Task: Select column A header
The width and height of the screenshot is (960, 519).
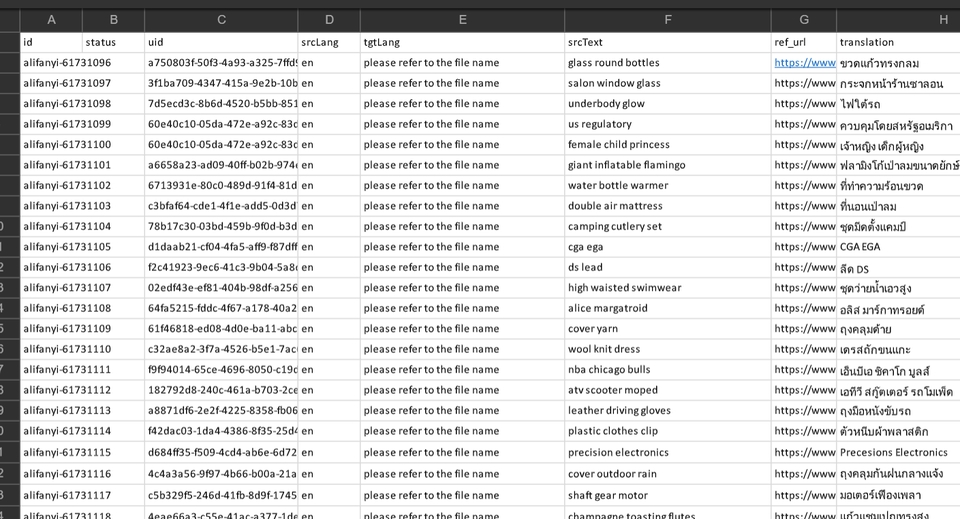Action: 51,20
